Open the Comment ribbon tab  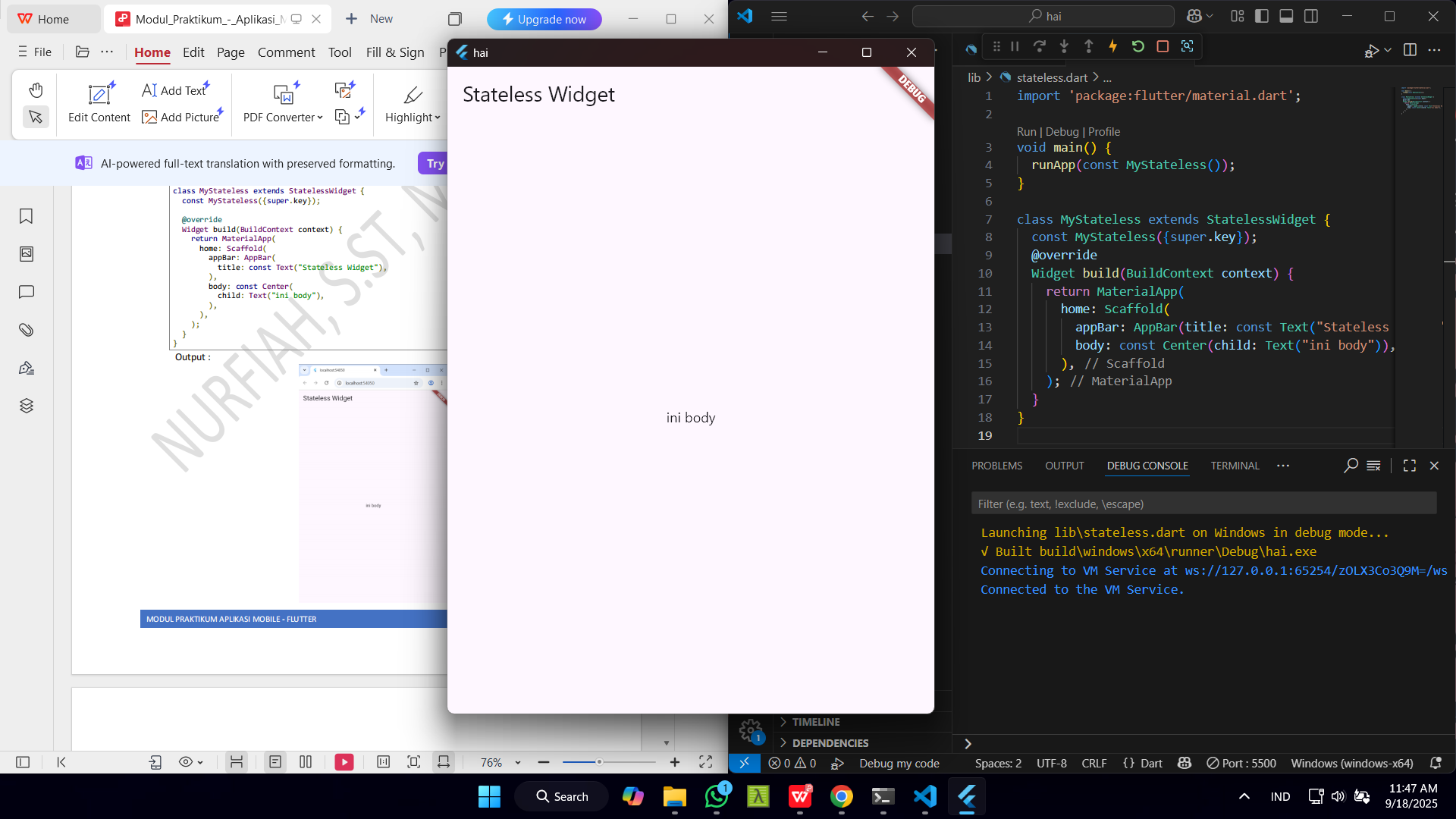(286, 52)
